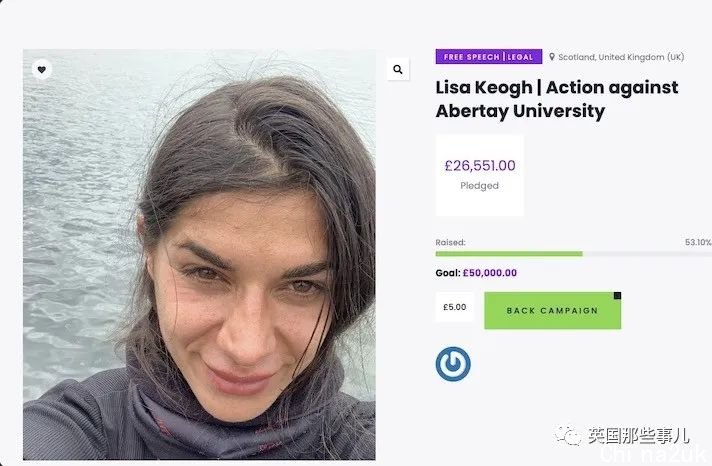The width and height of the screenshot is (712, 466).
Task: Click the green raised progress bar
Action: (509, 254)
